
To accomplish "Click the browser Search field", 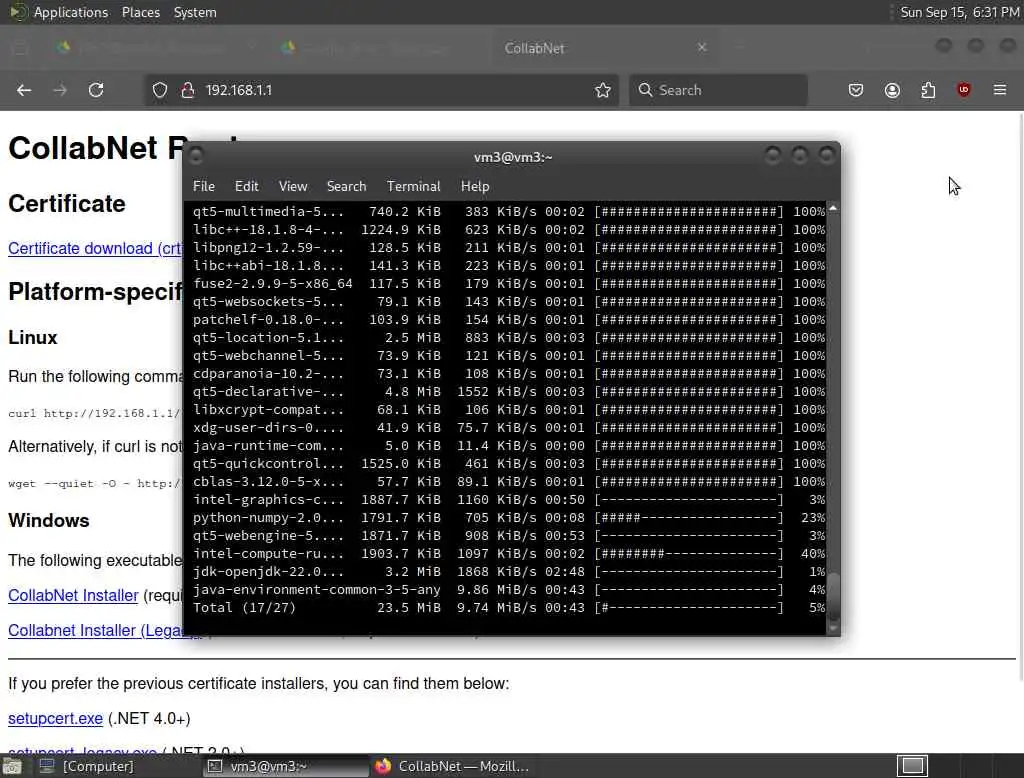I will [718, 90].
